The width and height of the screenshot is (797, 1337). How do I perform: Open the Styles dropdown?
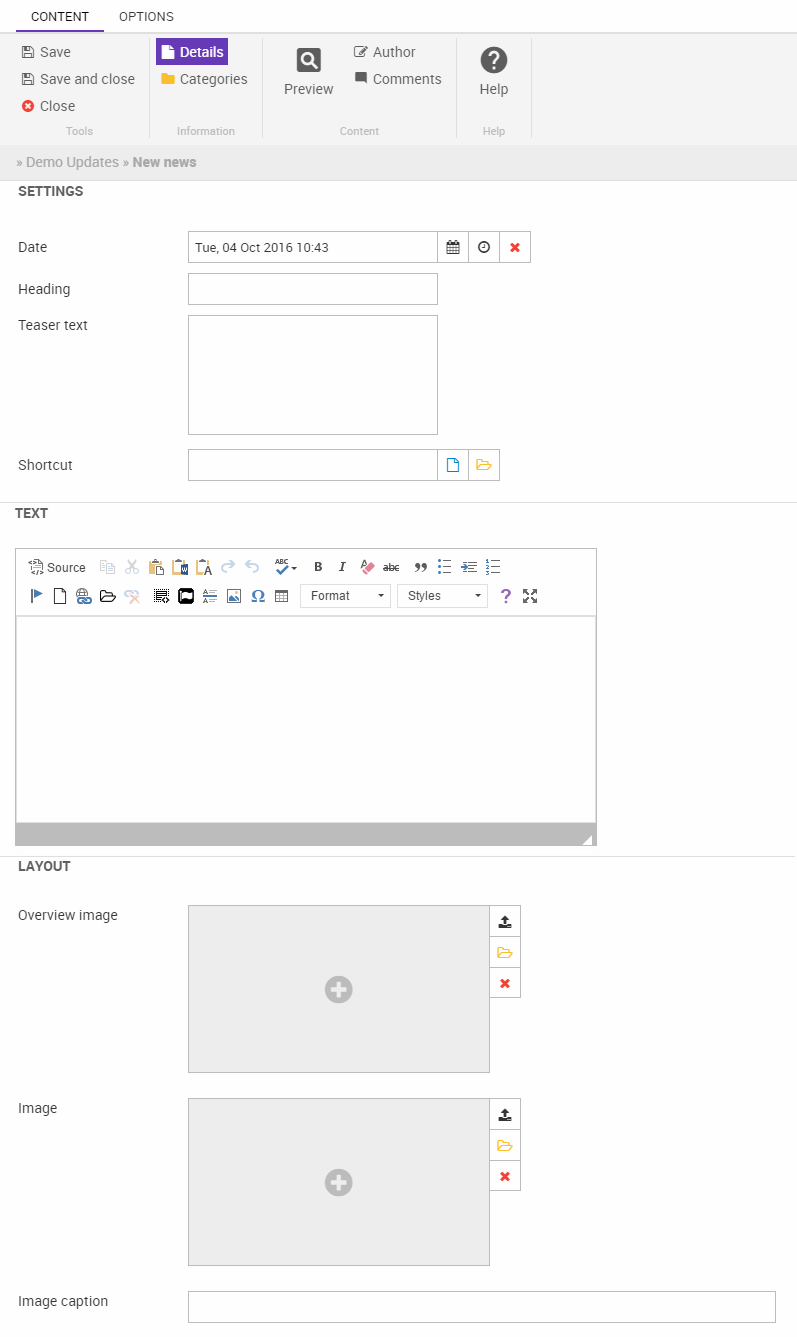(442, 596)
